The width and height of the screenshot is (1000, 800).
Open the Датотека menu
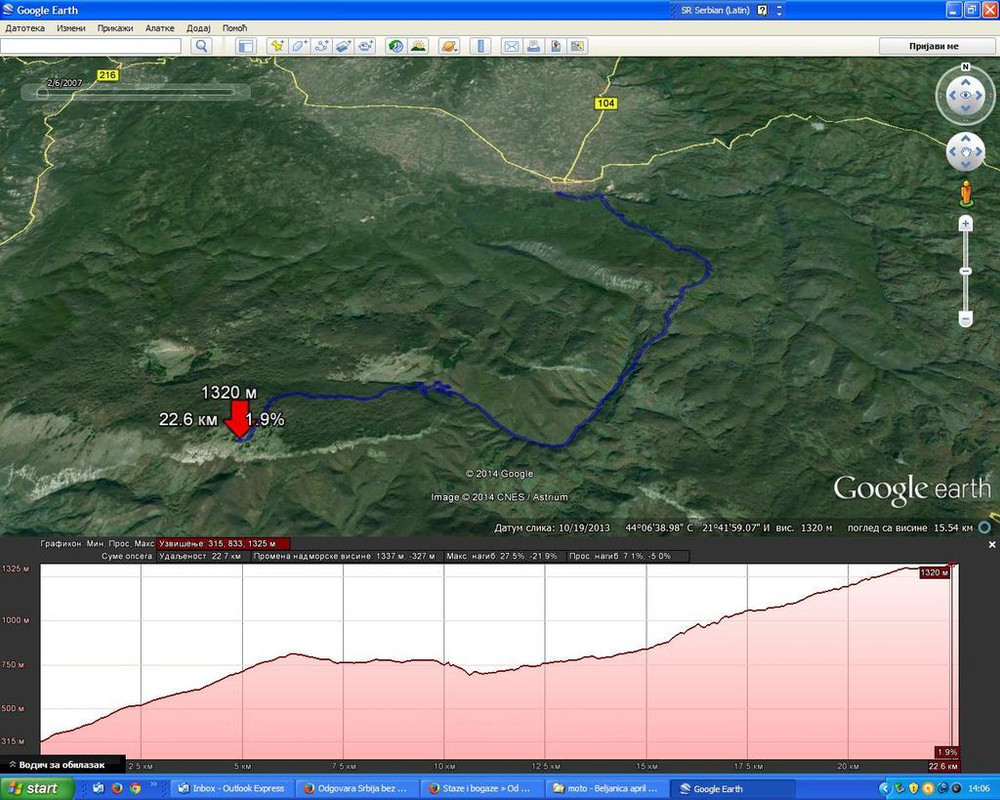coord(25,28)
